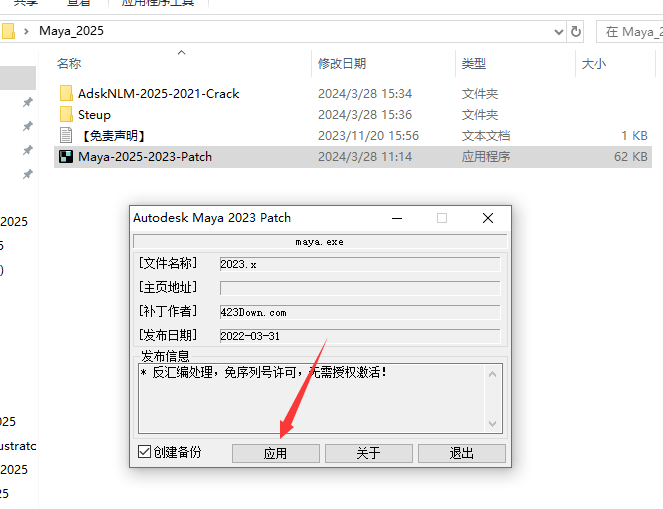The image size is (663, 509).
Task: Click the Maya-2025-2023-Patch file name
Action: point(145,157)
